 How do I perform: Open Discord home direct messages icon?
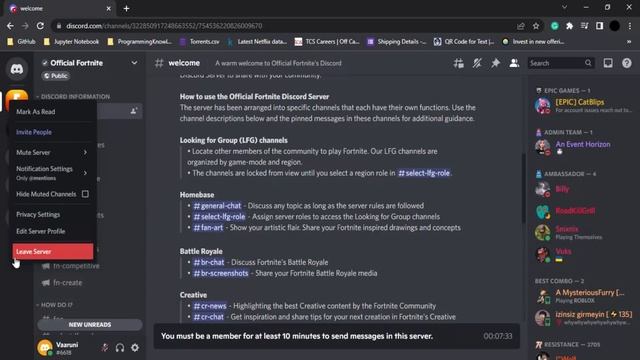(x=17, y=69)
